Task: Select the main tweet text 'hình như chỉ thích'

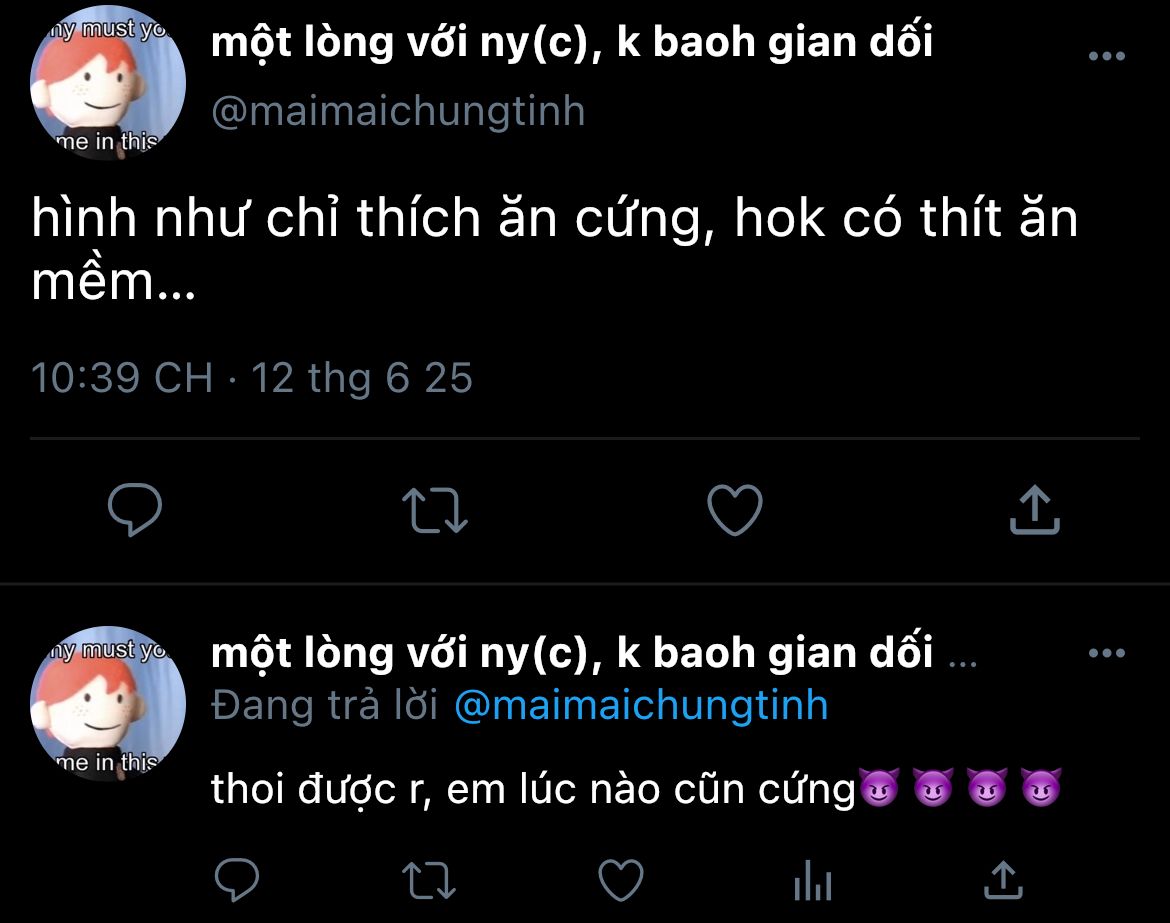Action: point(256,219)
